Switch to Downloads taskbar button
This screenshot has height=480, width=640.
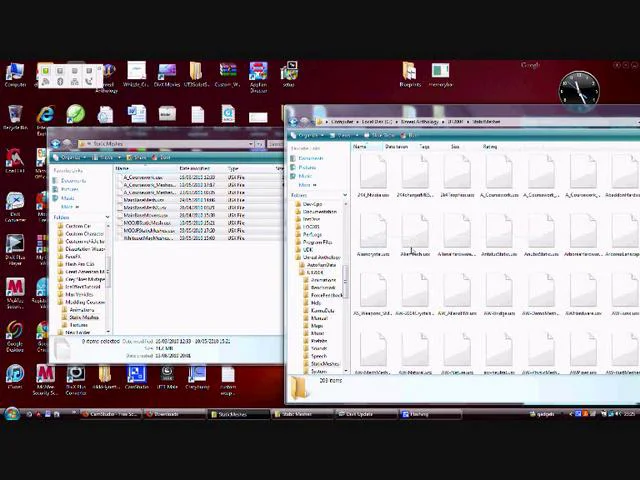(175, 414)
